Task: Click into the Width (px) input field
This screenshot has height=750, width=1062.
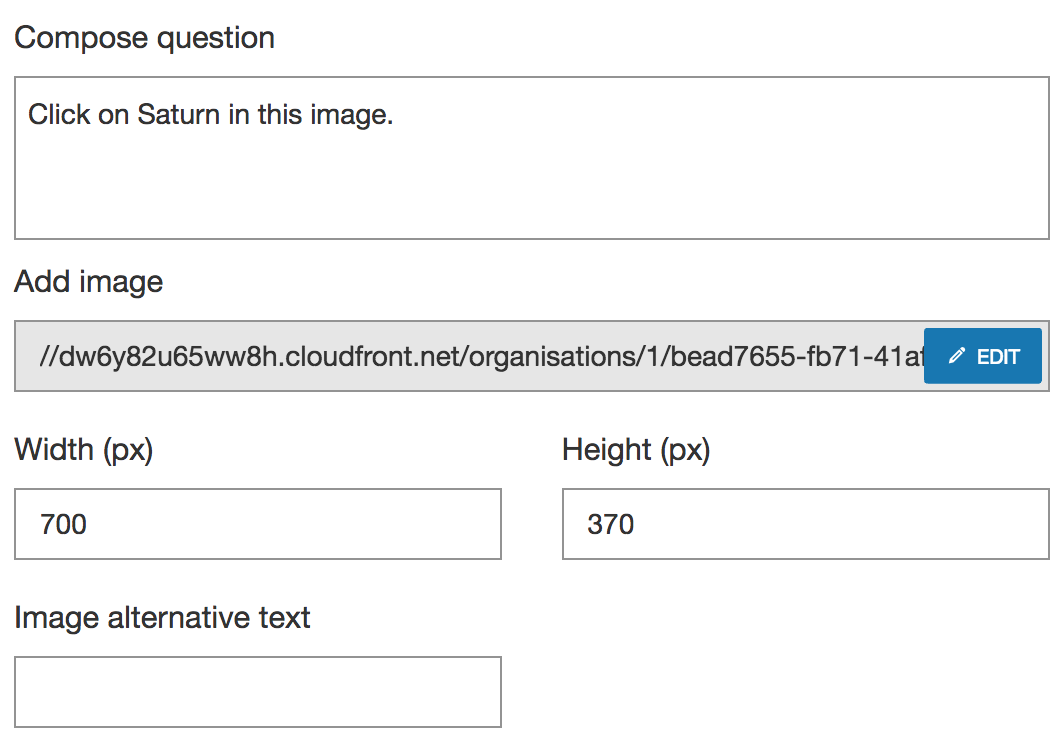Action: click(x=257, y=524)
